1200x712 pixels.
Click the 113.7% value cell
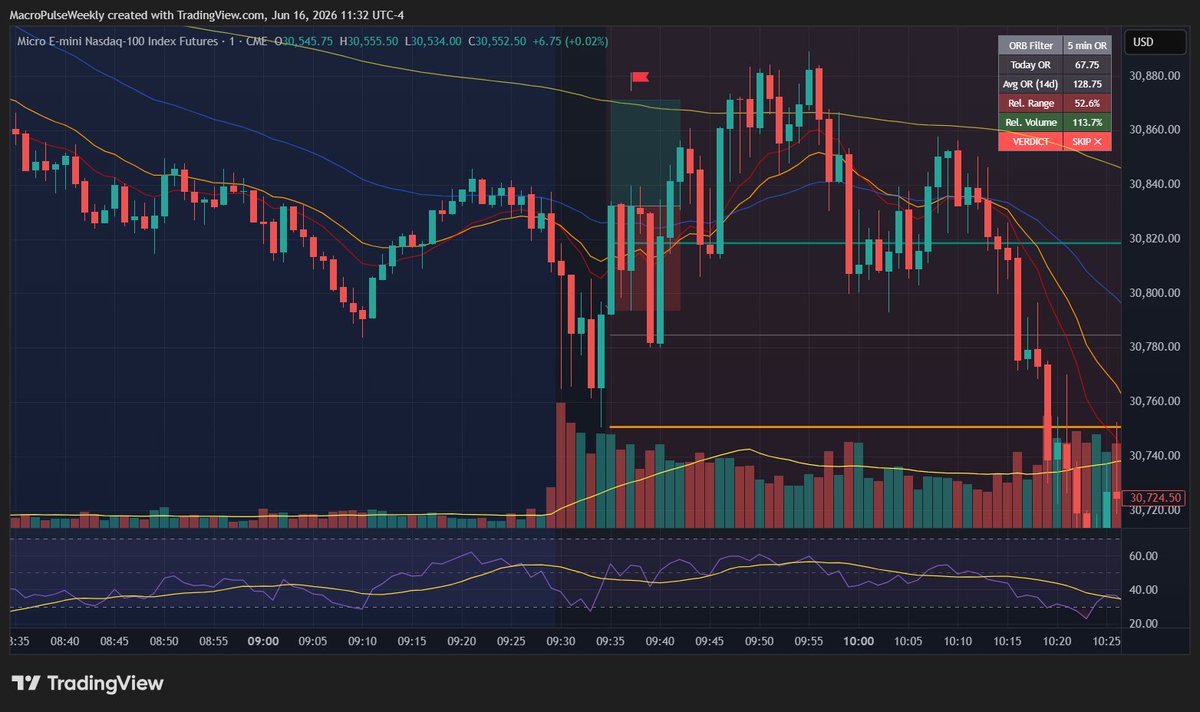click(x=1086, y=122)
